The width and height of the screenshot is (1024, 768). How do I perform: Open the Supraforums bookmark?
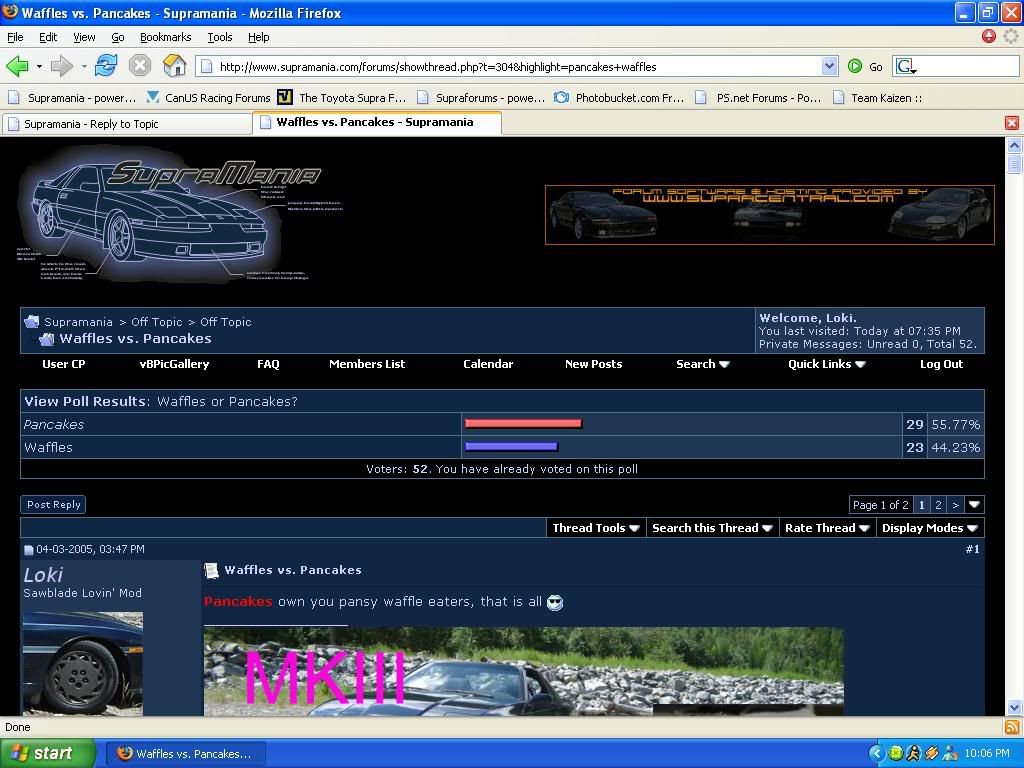(x=481, y=98)
